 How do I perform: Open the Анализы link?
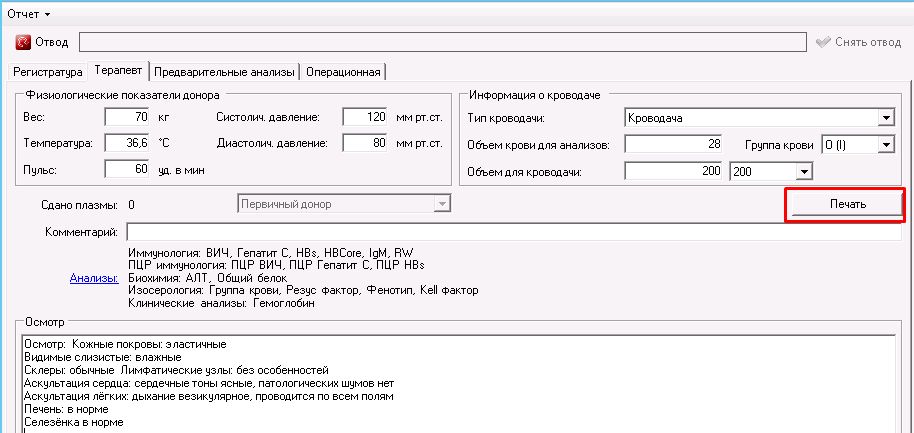pos(93,278)
